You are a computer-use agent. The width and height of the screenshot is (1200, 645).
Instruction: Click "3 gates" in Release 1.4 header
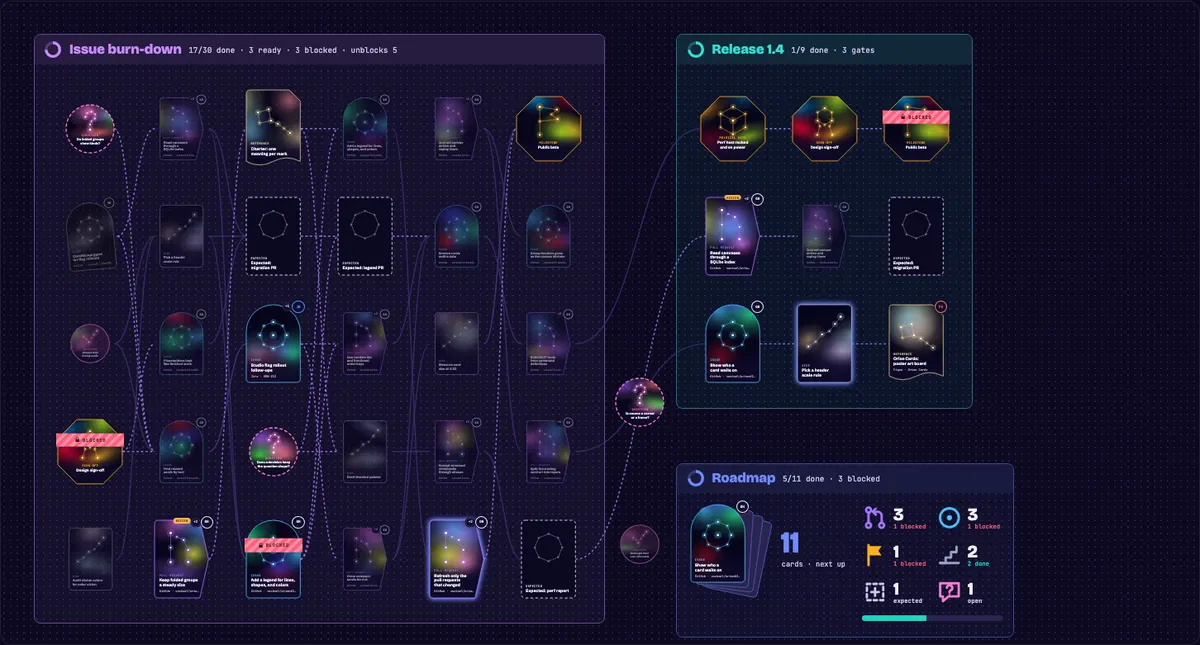tap(858, 50)
